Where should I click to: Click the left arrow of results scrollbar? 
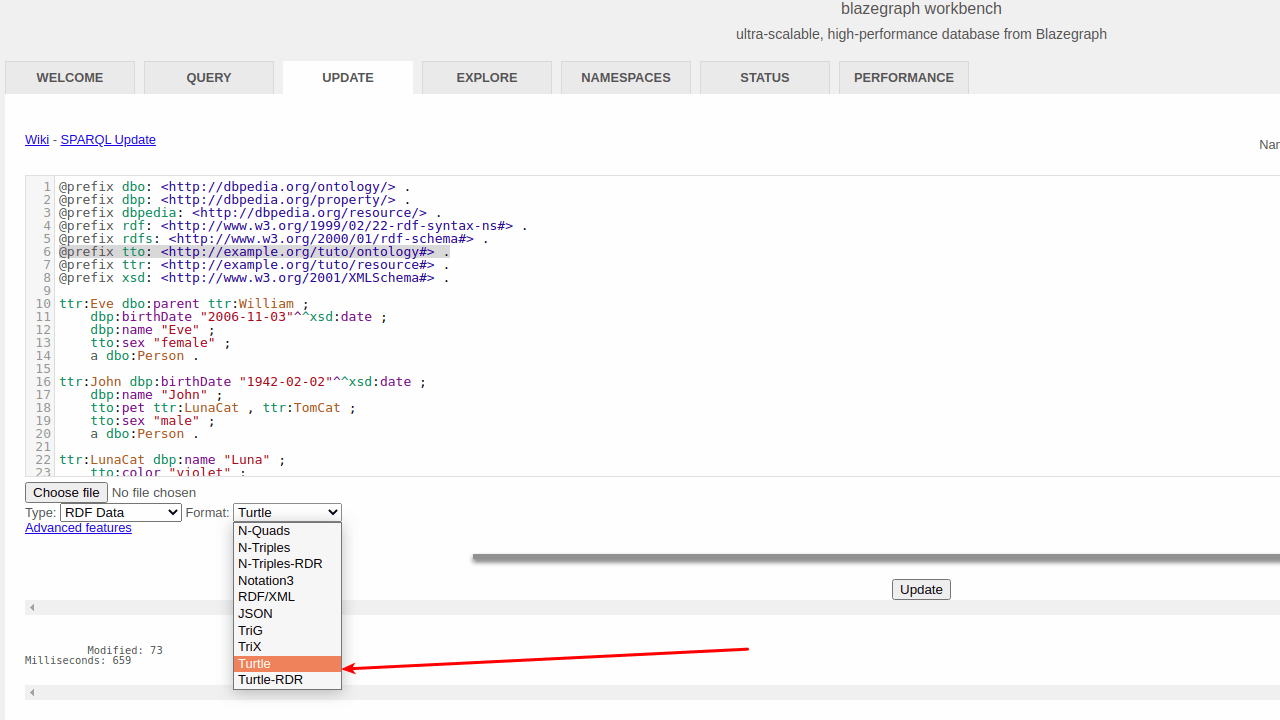pyautogui.click(x=31, y=607)
